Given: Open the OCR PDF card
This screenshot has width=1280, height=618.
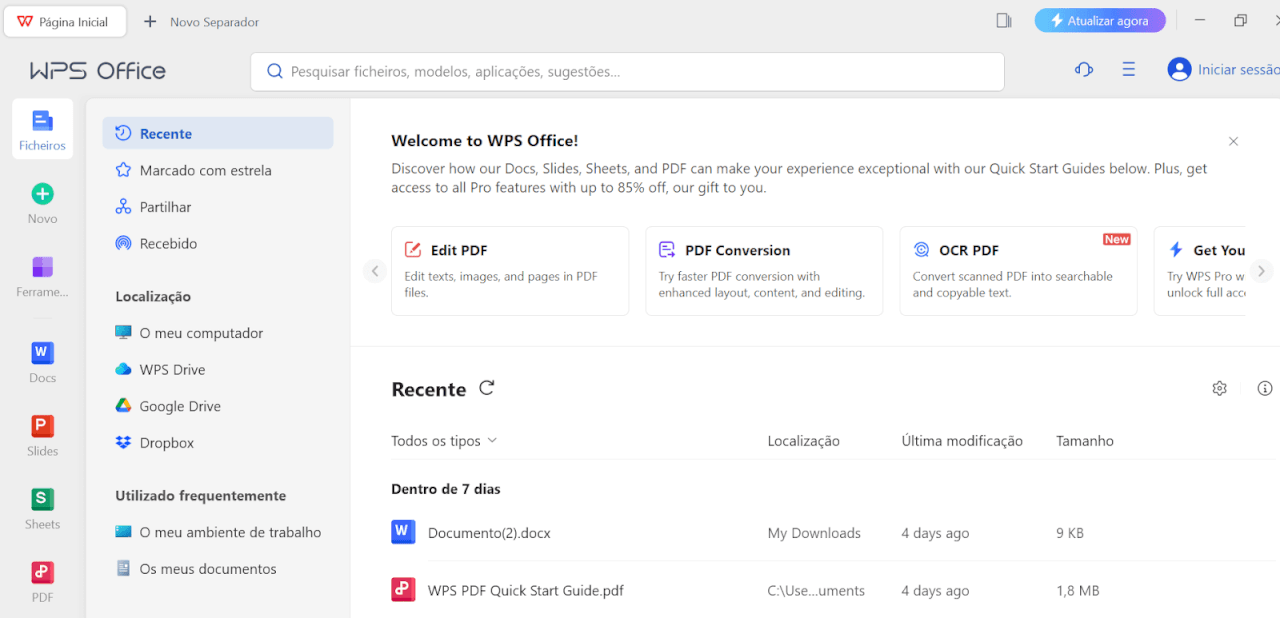Looking at the screenshot, I should pyautogui.click(x=1018, y=271).
